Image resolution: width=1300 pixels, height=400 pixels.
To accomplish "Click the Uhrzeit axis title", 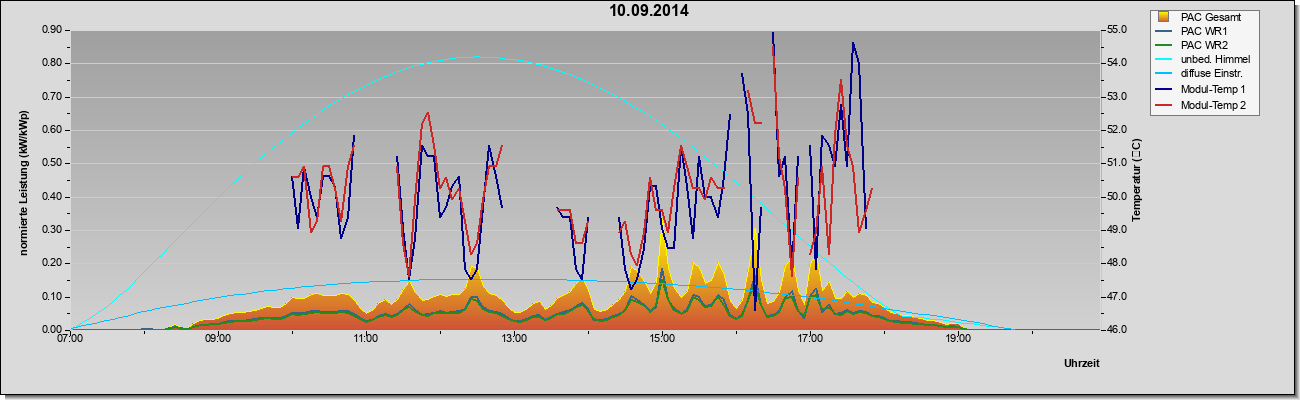I will (x=1082, y=364).
